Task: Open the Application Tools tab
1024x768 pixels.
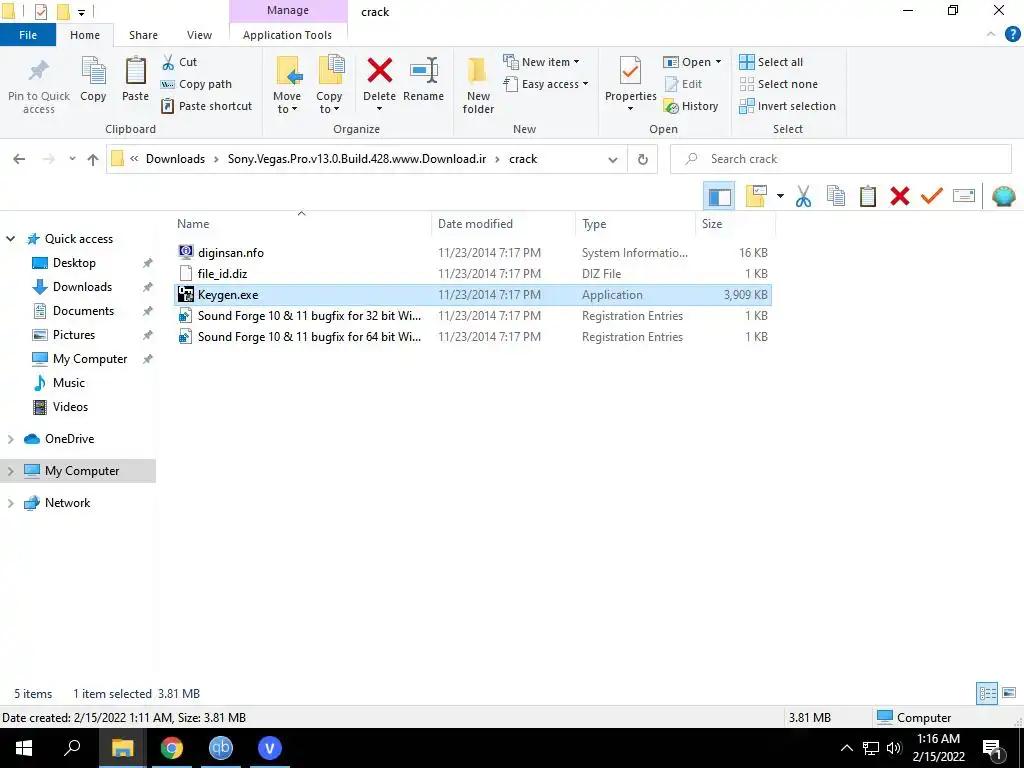Action: 287,35
